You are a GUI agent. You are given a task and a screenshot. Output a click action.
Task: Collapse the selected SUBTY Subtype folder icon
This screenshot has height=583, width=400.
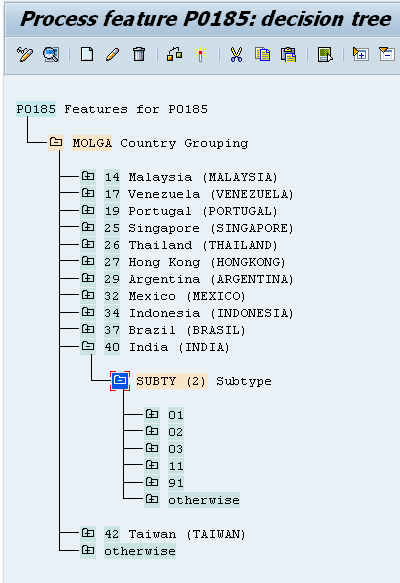[x=120, y=381]
